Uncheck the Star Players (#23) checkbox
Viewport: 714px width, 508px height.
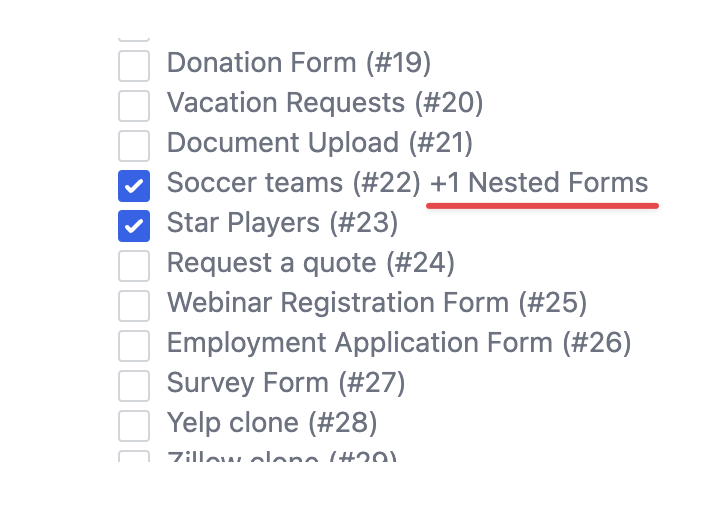point(134,225)
